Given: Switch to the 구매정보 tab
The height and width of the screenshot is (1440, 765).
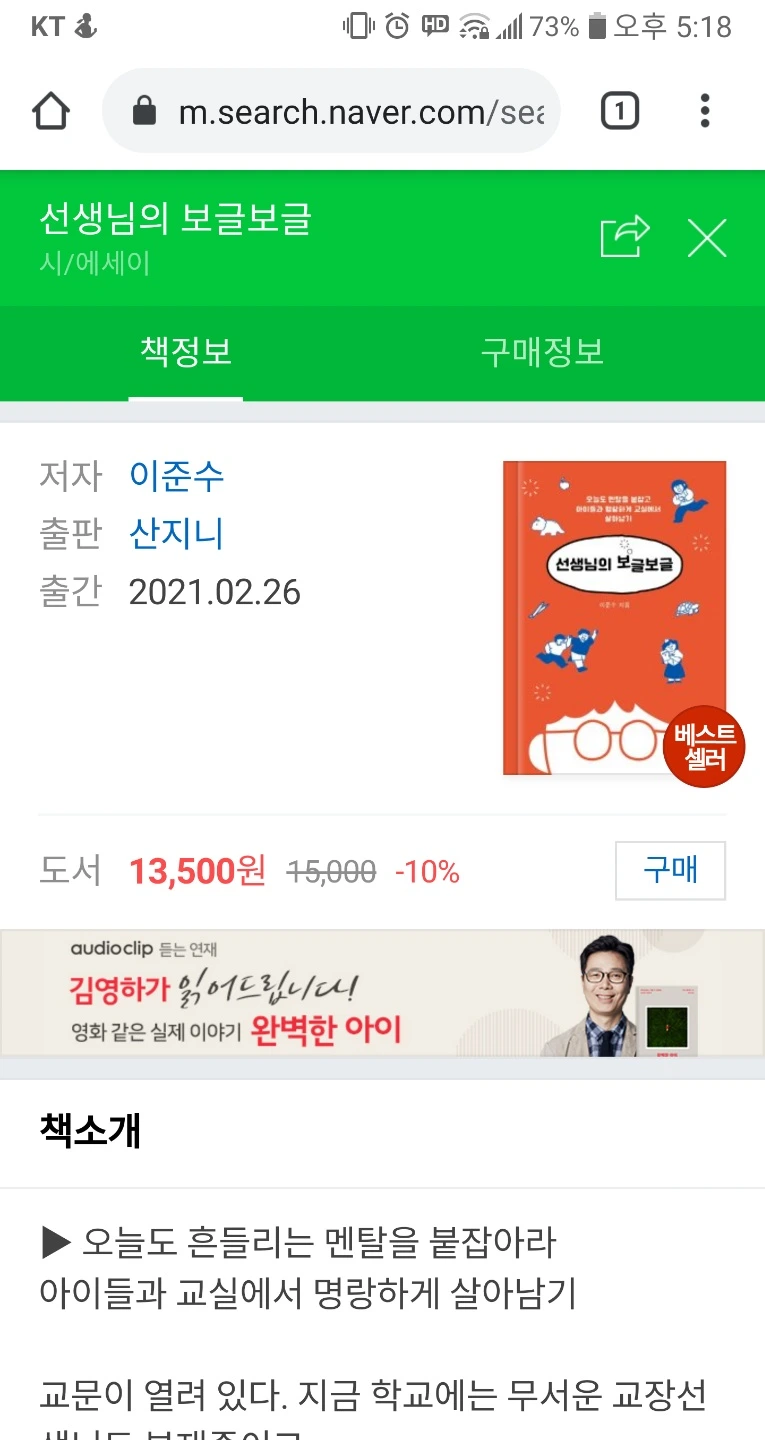Looking at the screenshot, I should [542, 352].
